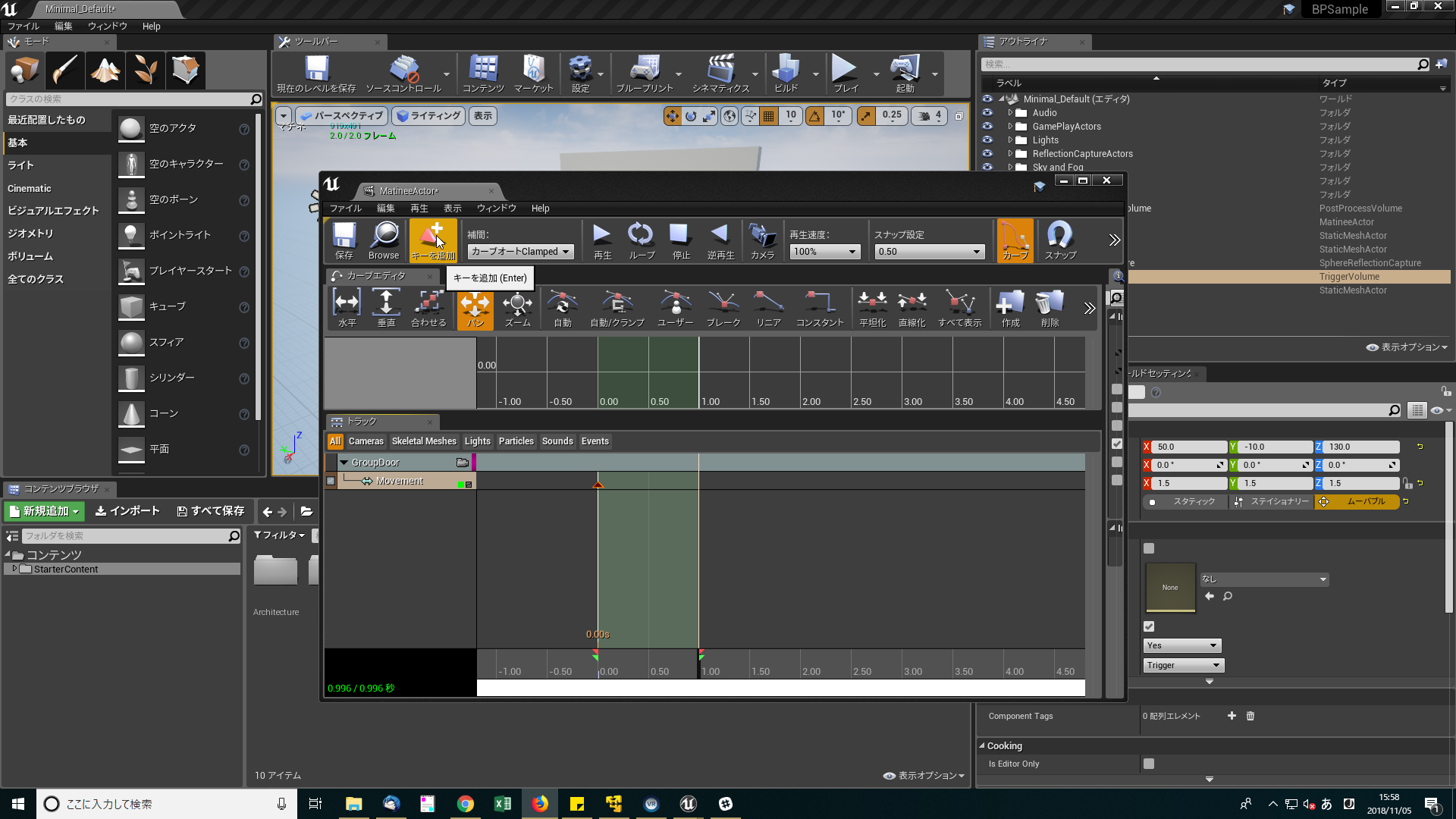Image resolution: width=1456 pixels, height=819 pixels.
Task: Toggle the Is Editor Only checkbox
Action: 1149,764
